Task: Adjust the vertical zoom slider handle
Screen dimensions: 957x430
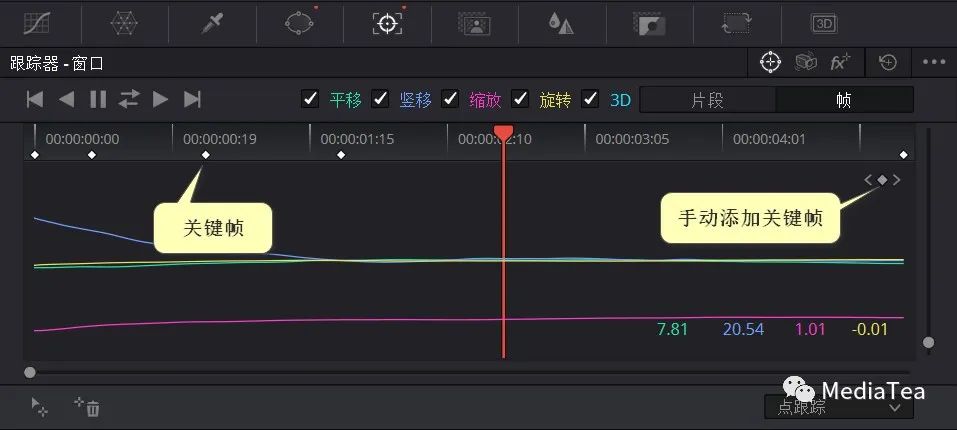Action: pyautogui.click(x=928, y=342)
